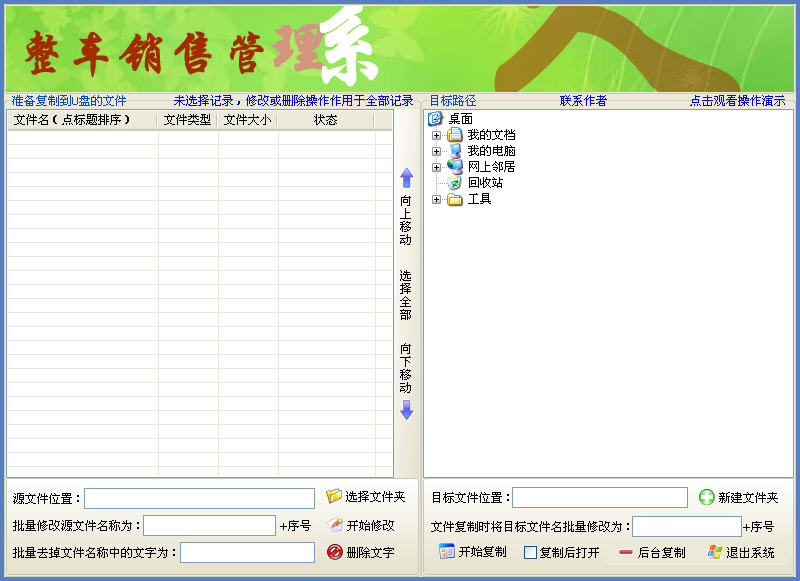The width and height of the screenshot is (800, 581).
Task: Click the 准备复制到U盘的文件 label
Action: pos(69,100)
